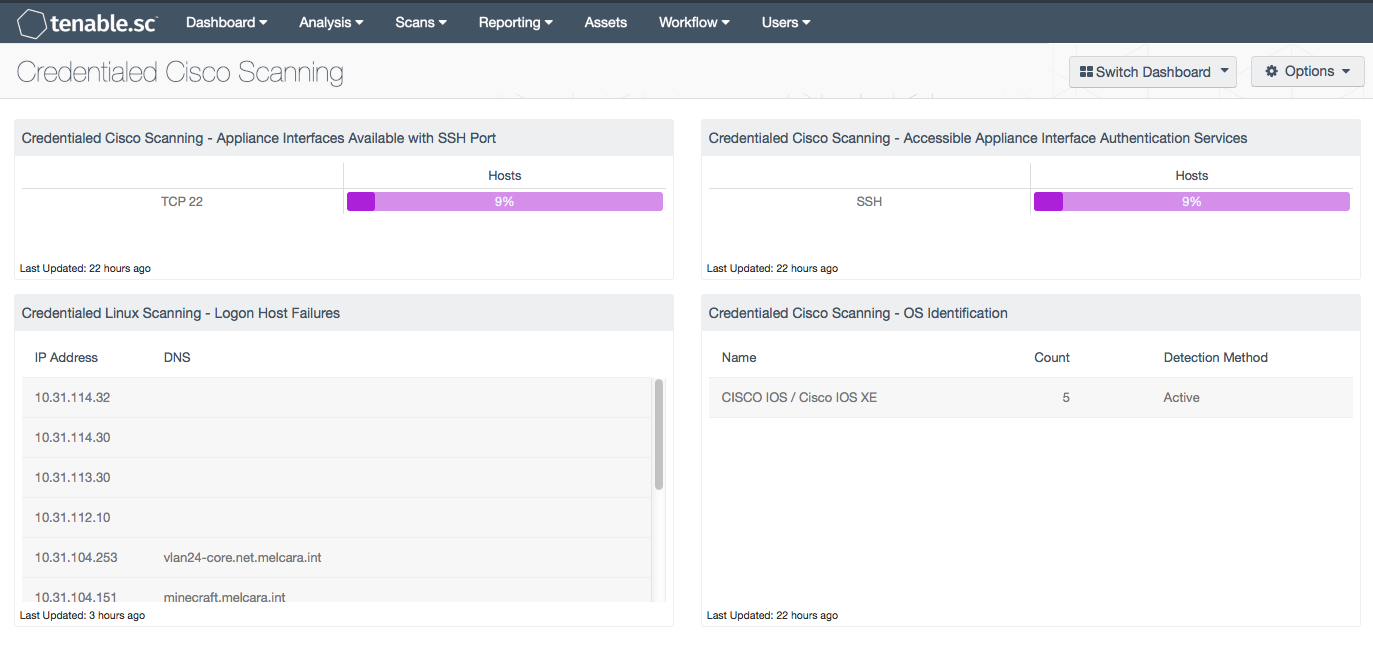Click the Accessible Appliance Interface Authentication Services title
The image size is (1373, 655).
pos(978,138)
